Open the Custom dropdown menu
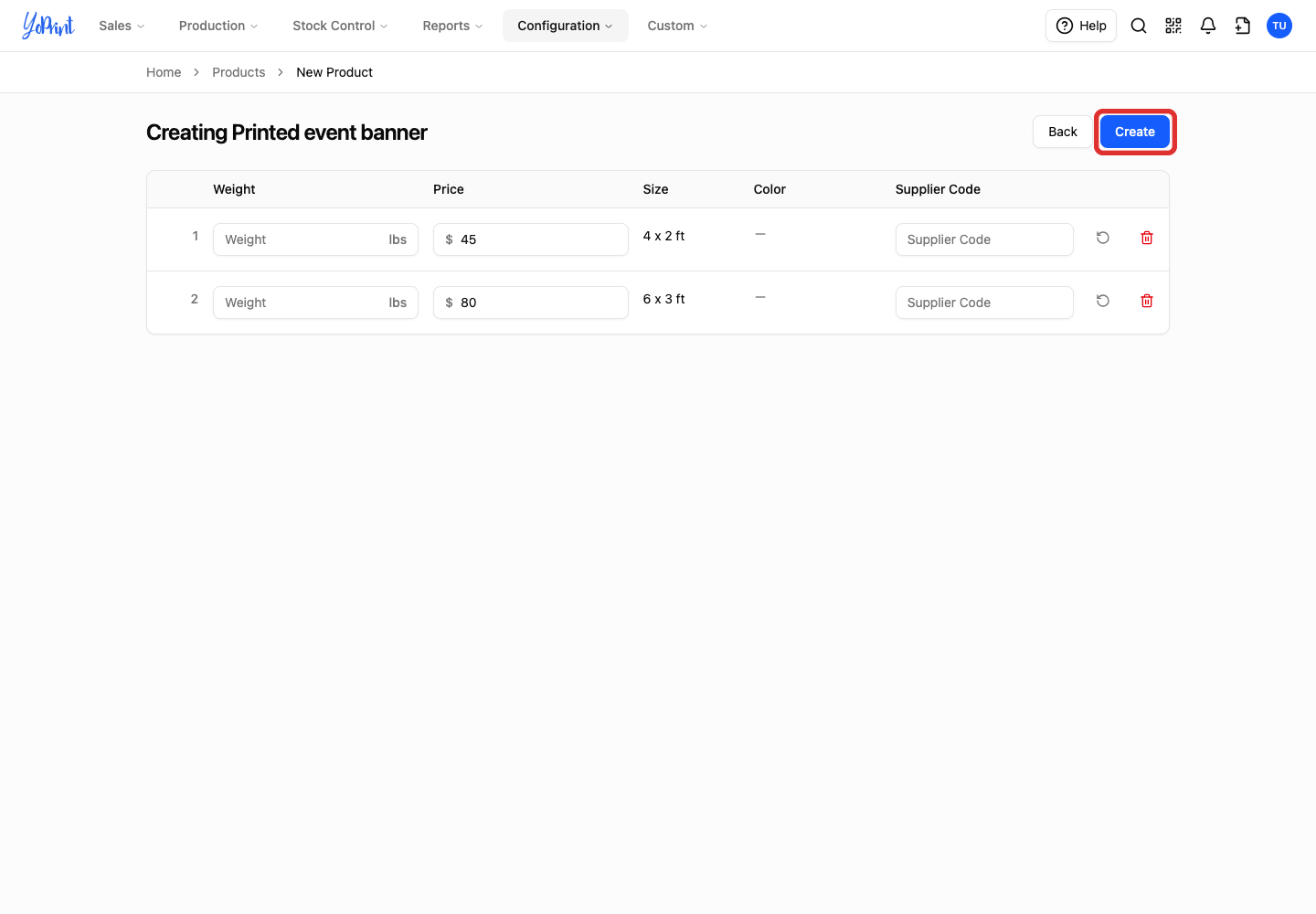 [677, 26]
